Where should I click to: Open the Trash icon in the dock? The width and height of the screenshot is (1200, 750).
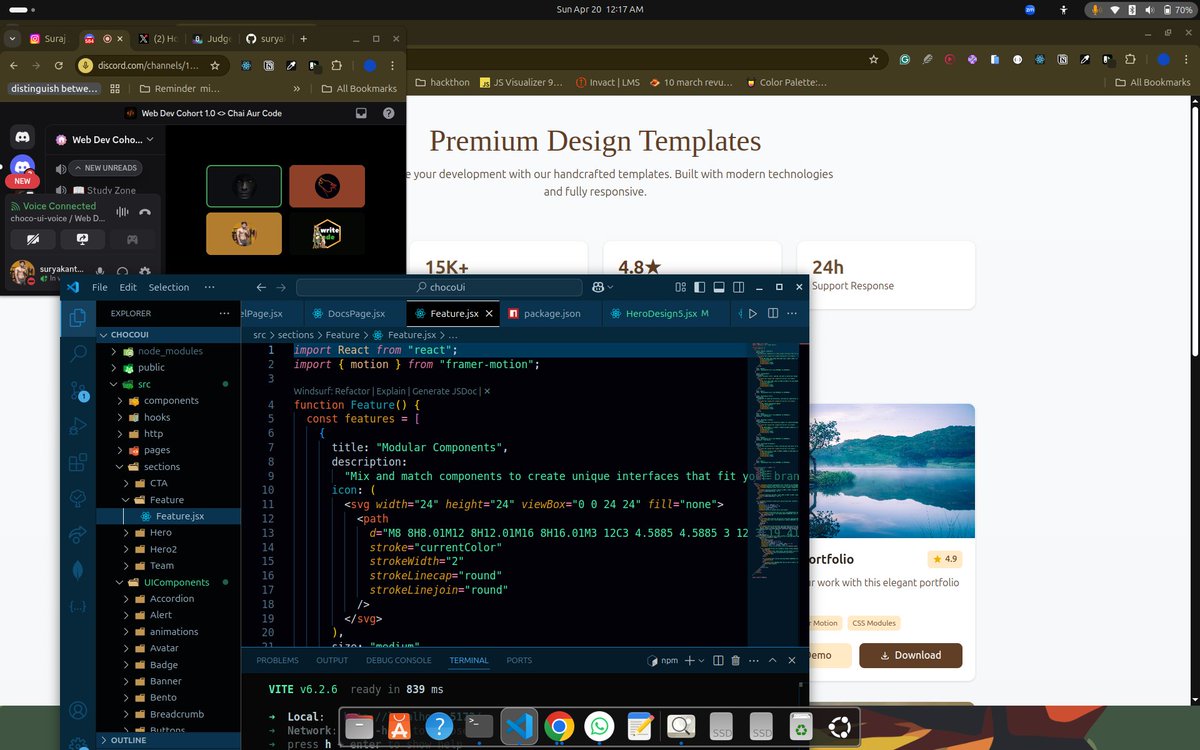coord(800,727)
